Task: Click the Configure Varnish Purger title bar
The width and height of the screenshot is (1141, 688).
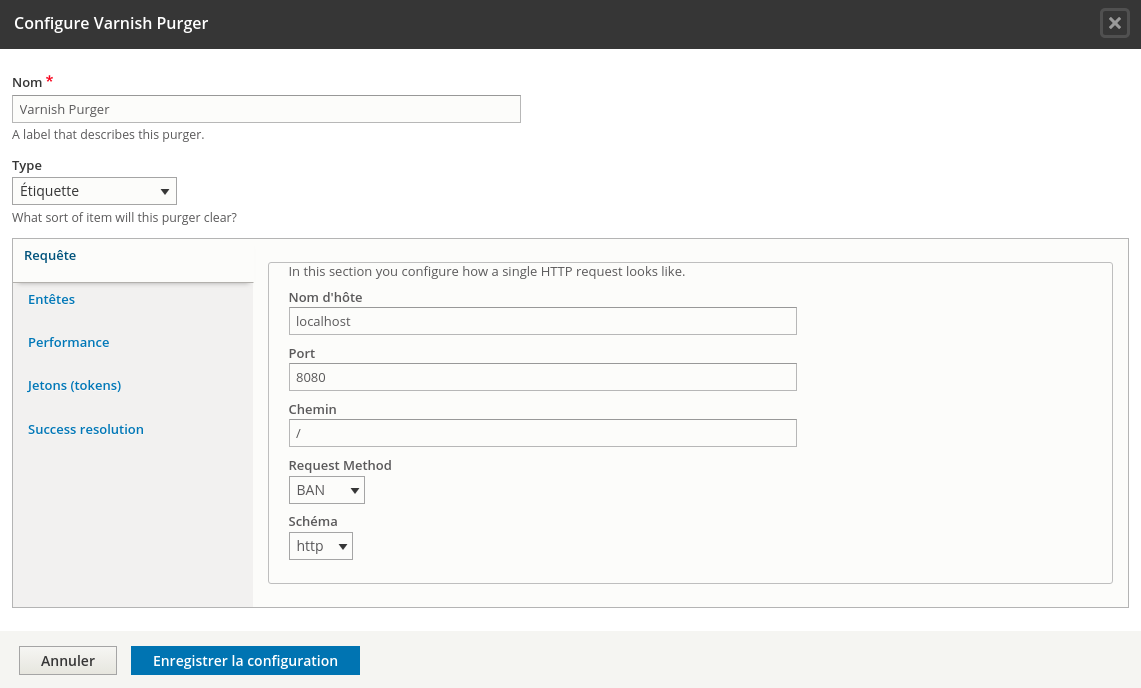Action: tap(111, 22)
